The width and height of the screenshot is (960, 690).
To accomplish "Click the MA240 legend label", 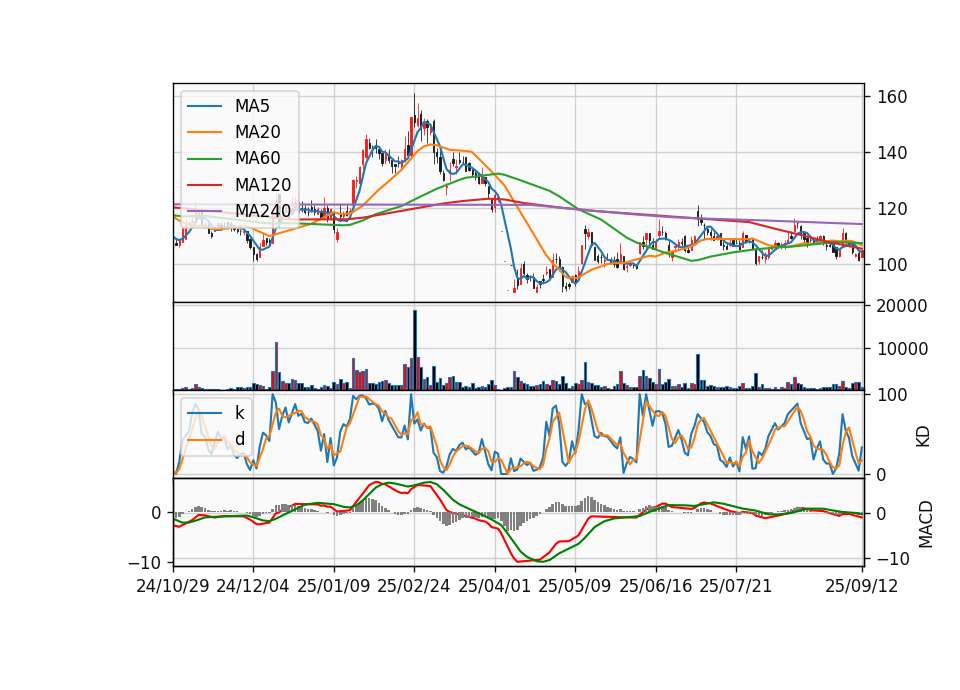I will pos(263,211).
